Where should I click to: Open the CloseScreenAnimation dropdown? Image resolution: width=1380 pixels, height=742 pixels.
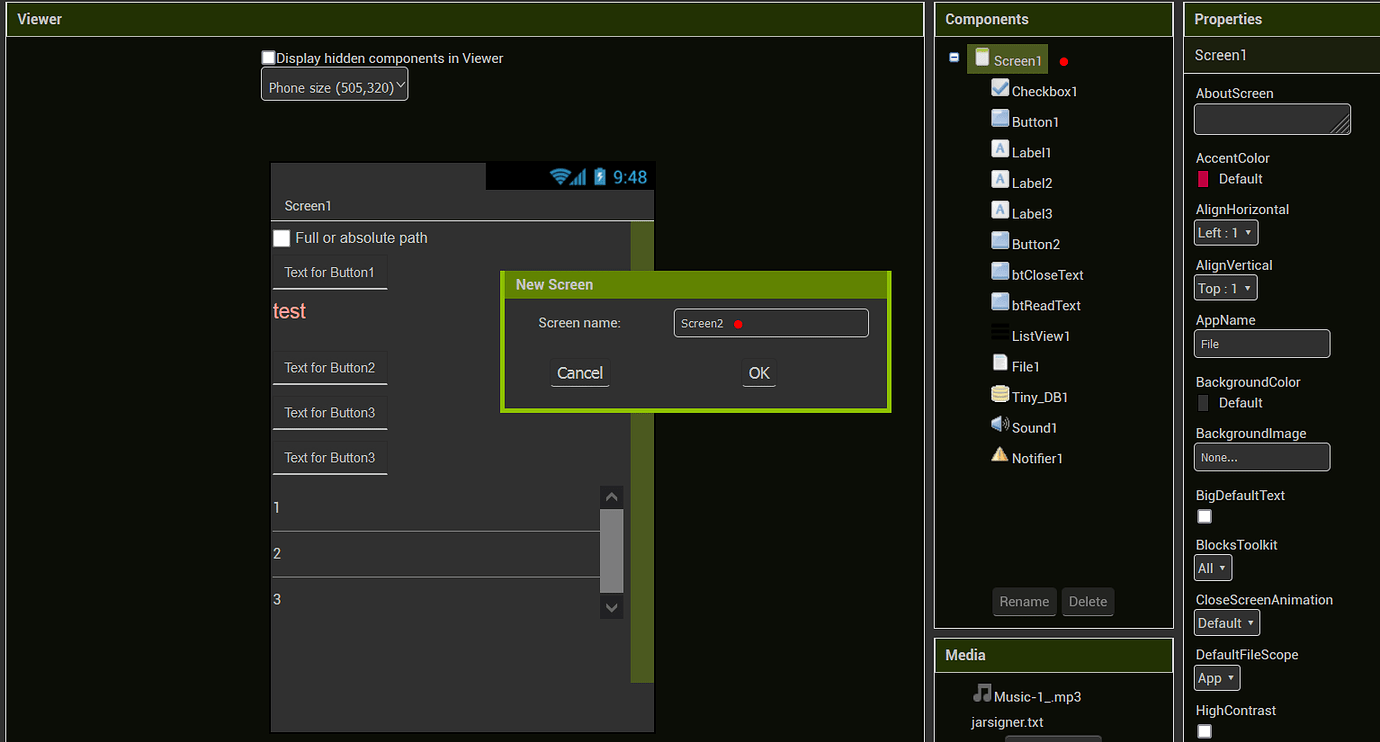(1226, 622)
